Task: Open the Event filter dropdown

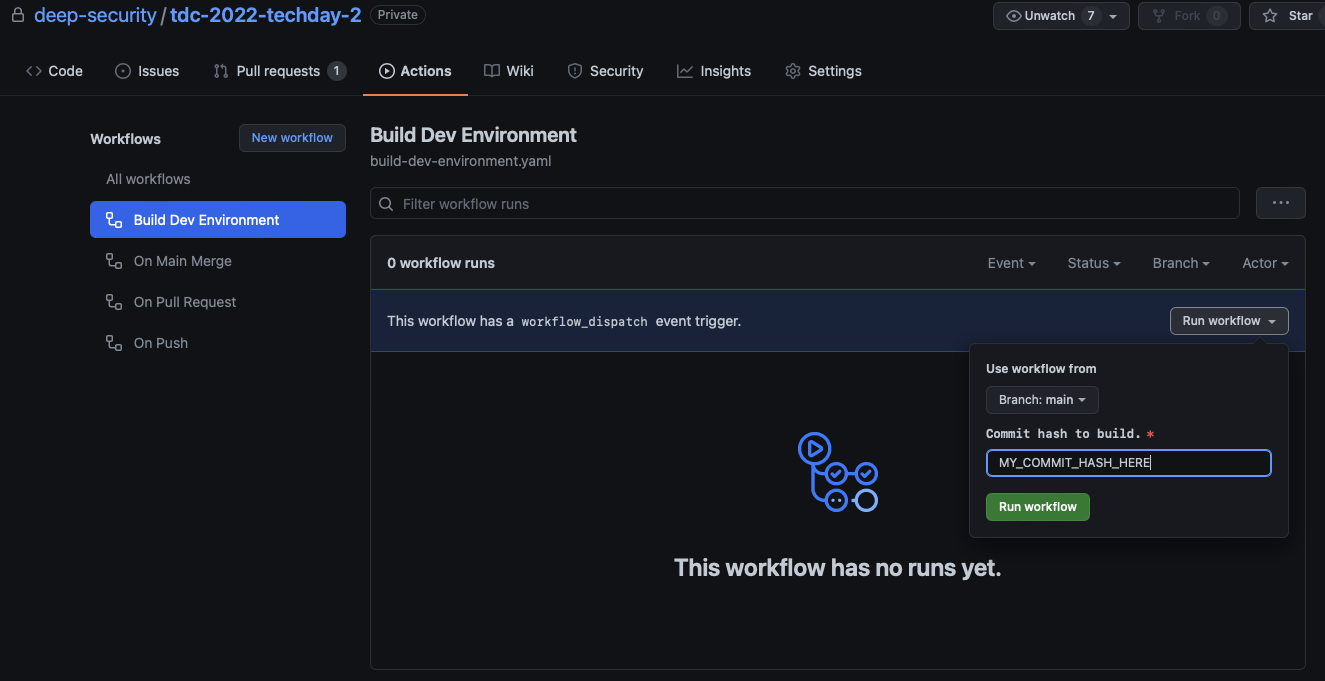Action: click(1011, 263)
